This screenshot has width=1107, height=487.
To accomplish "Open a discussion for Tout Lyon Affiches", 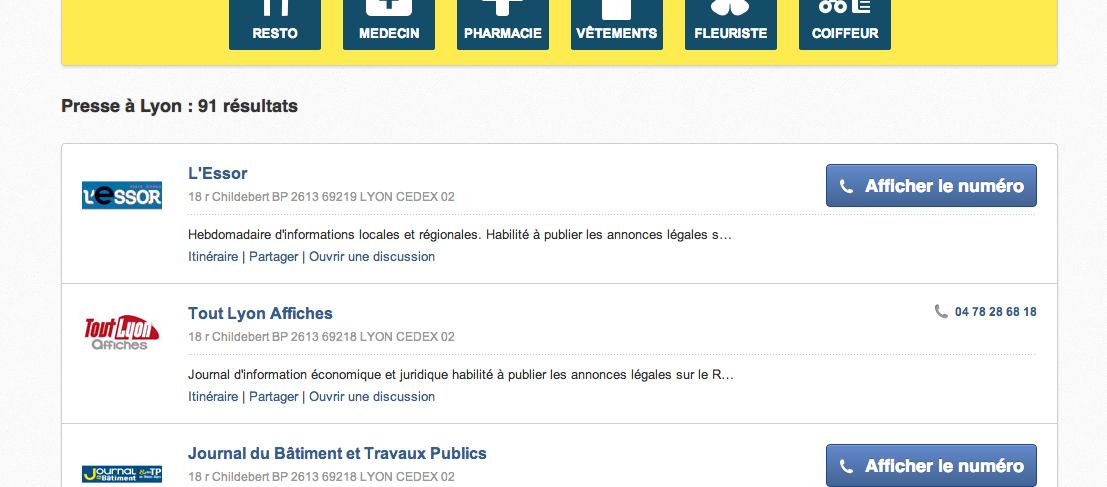I will point(372,396).
